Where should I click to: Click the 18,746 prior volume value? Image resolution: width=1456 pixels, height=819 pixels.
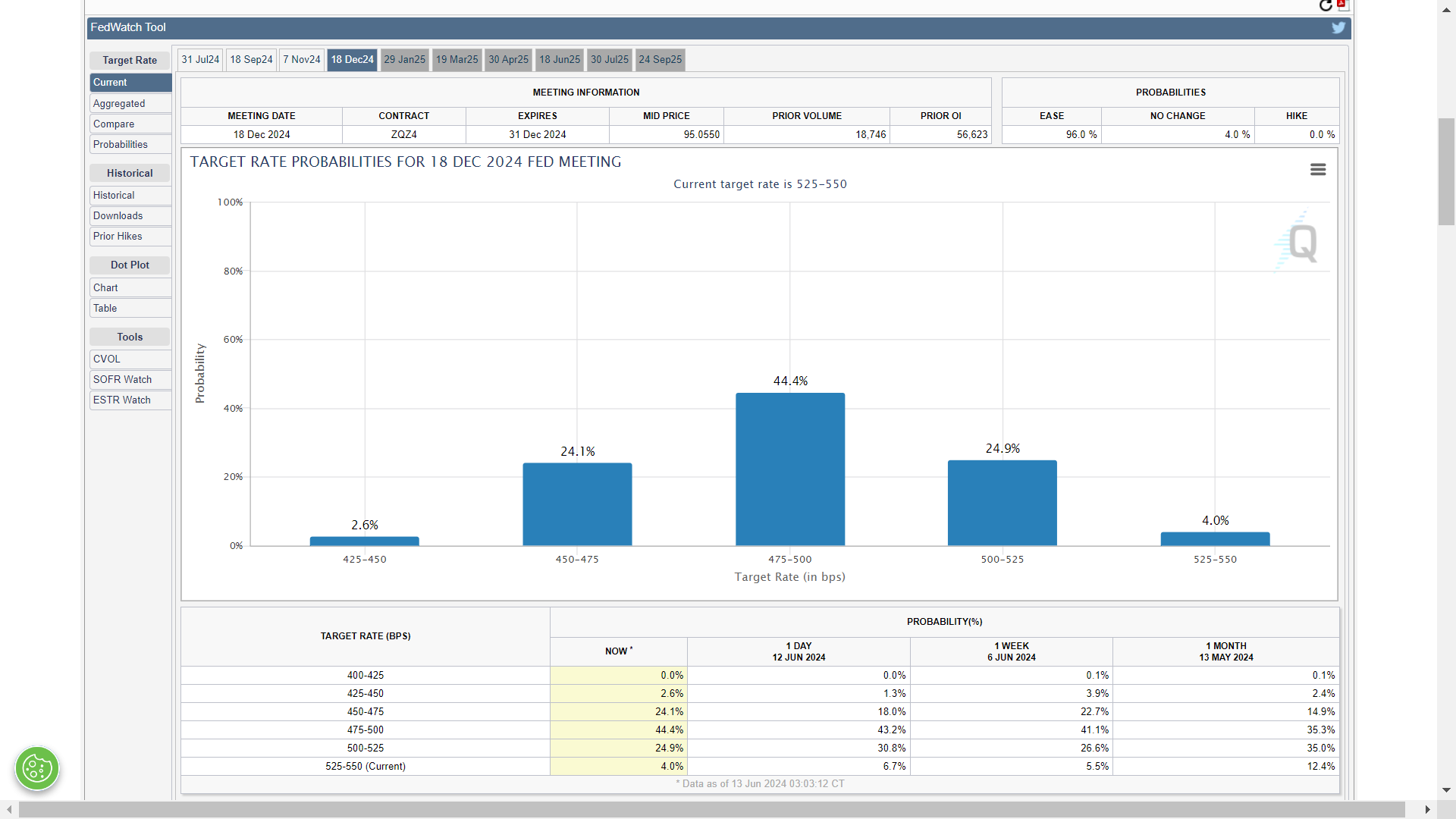tap(871, 135)
